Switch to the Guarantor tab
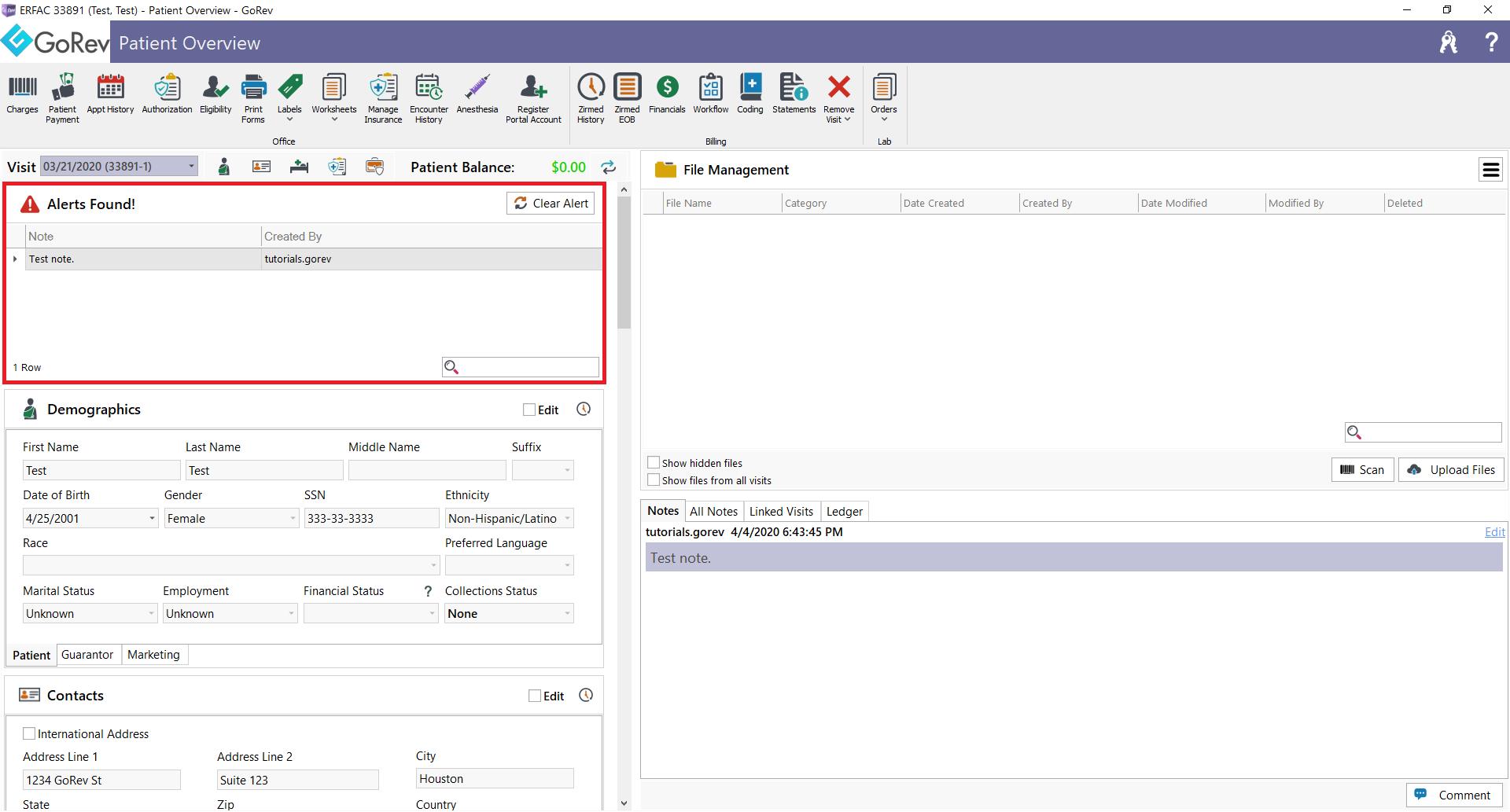 [x=87, y=655]
